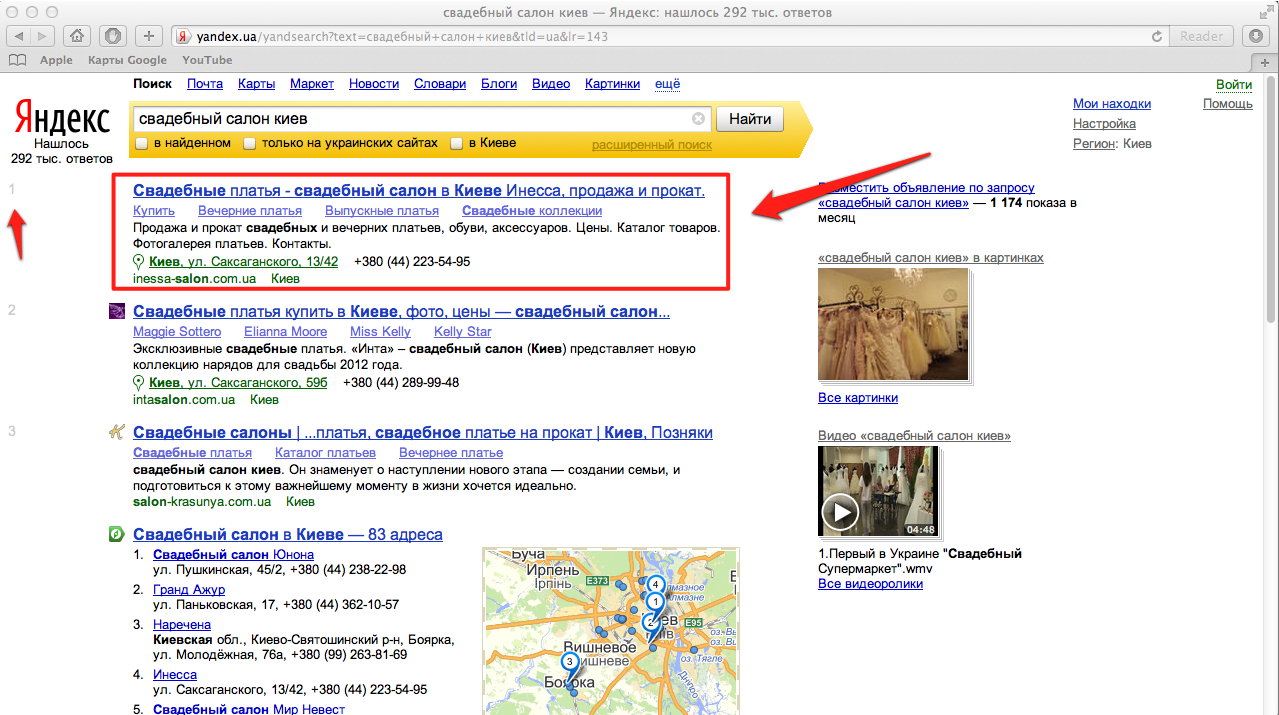Click green map icon beside 83 адреса

117,535
